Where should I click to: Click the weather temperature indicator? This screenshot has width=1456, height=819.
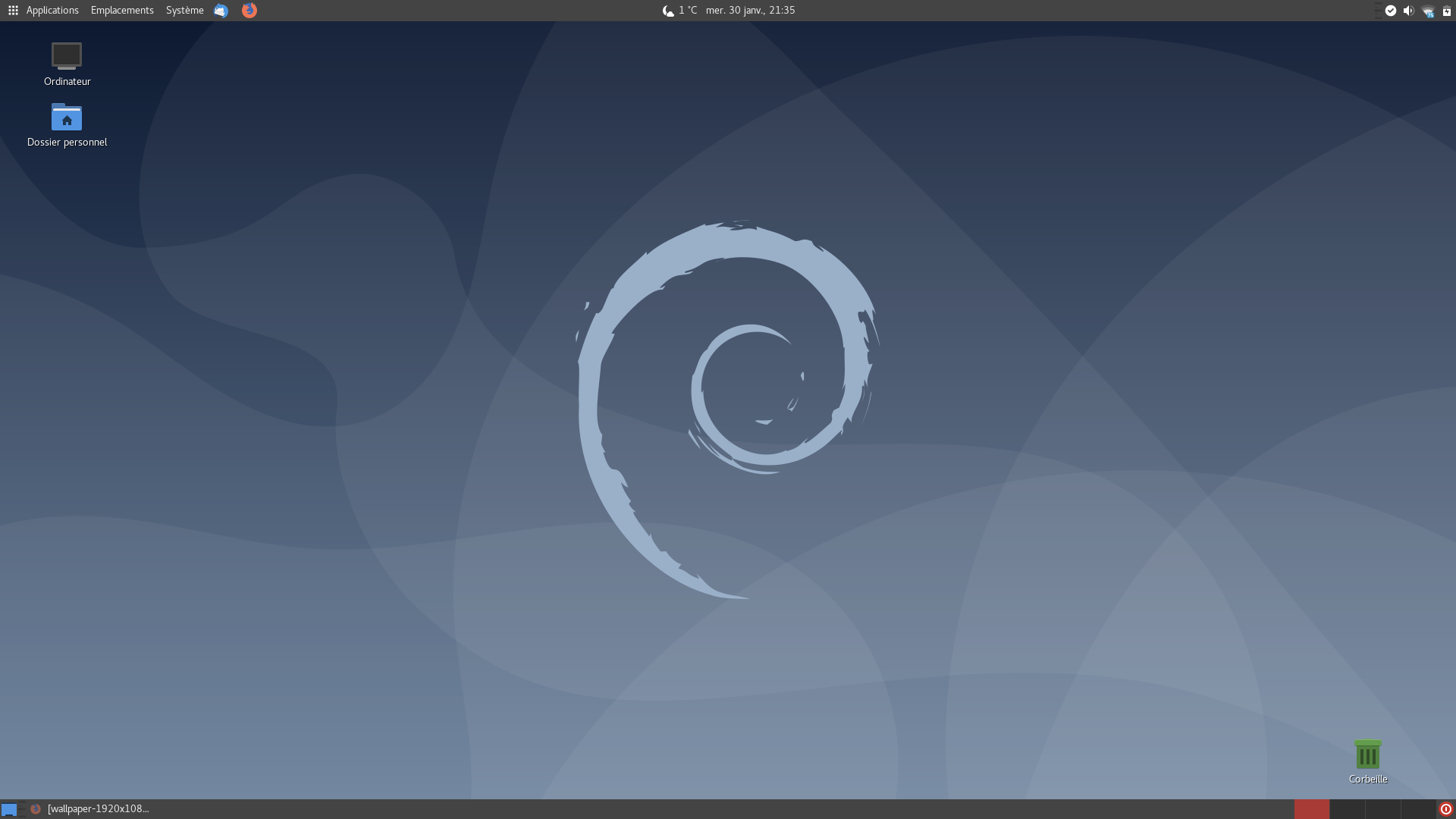[x=679, y=10]
